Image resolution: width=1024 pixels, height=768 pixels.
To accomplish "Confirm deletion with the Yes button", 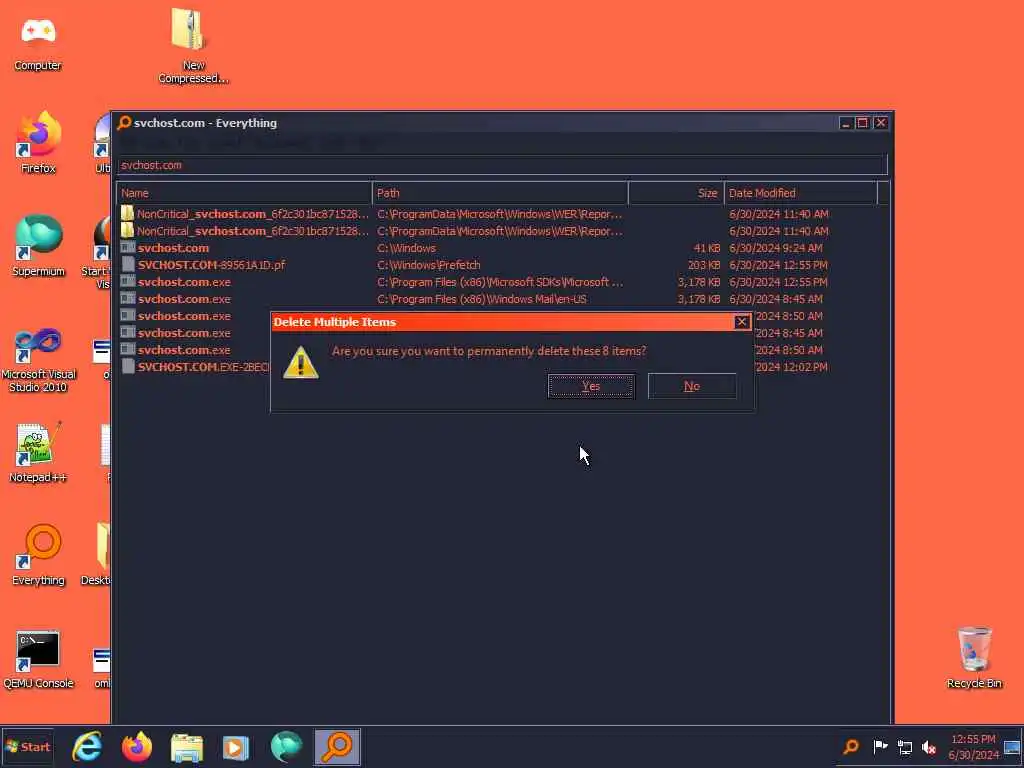I will coord(591,386).
